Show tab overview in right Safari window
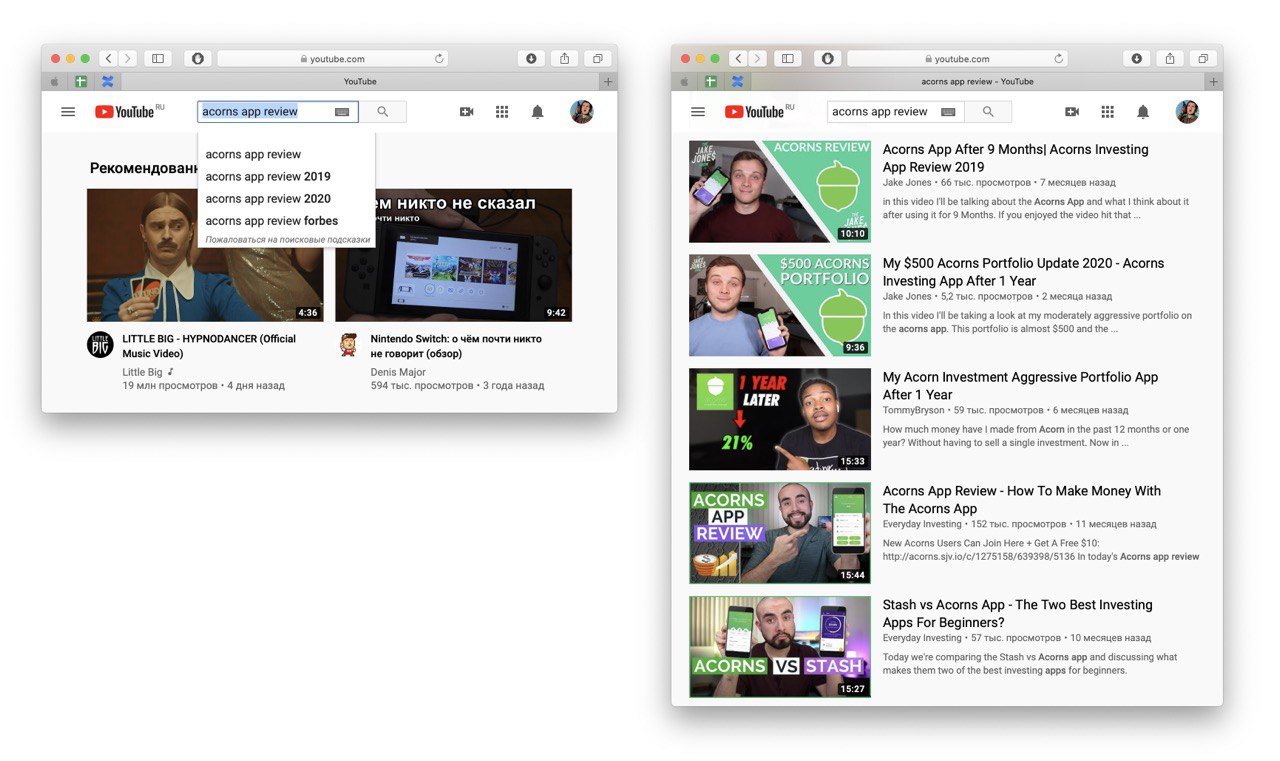The image size is (1280, 761). tap(1204, 59)
